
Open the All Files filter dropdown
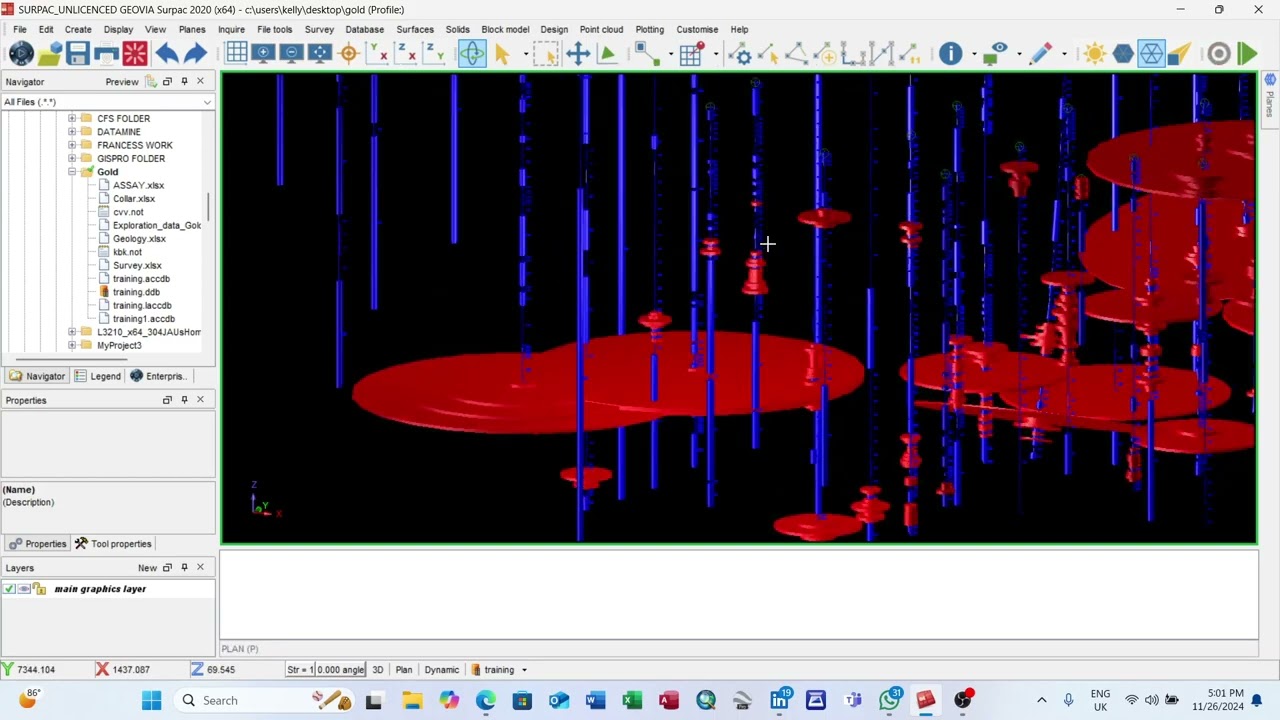coord(207,102)
